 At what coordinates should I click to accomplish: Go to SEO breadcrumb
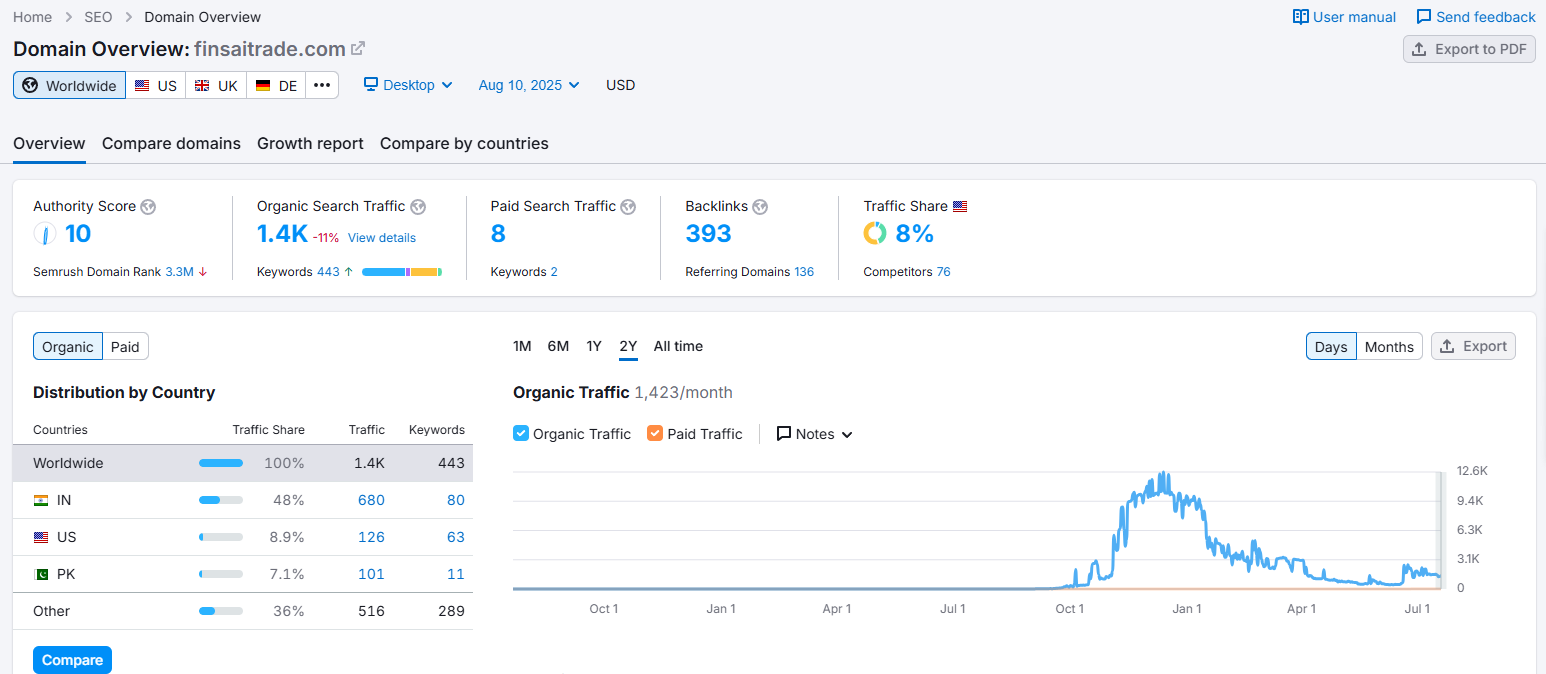[98, 17]
